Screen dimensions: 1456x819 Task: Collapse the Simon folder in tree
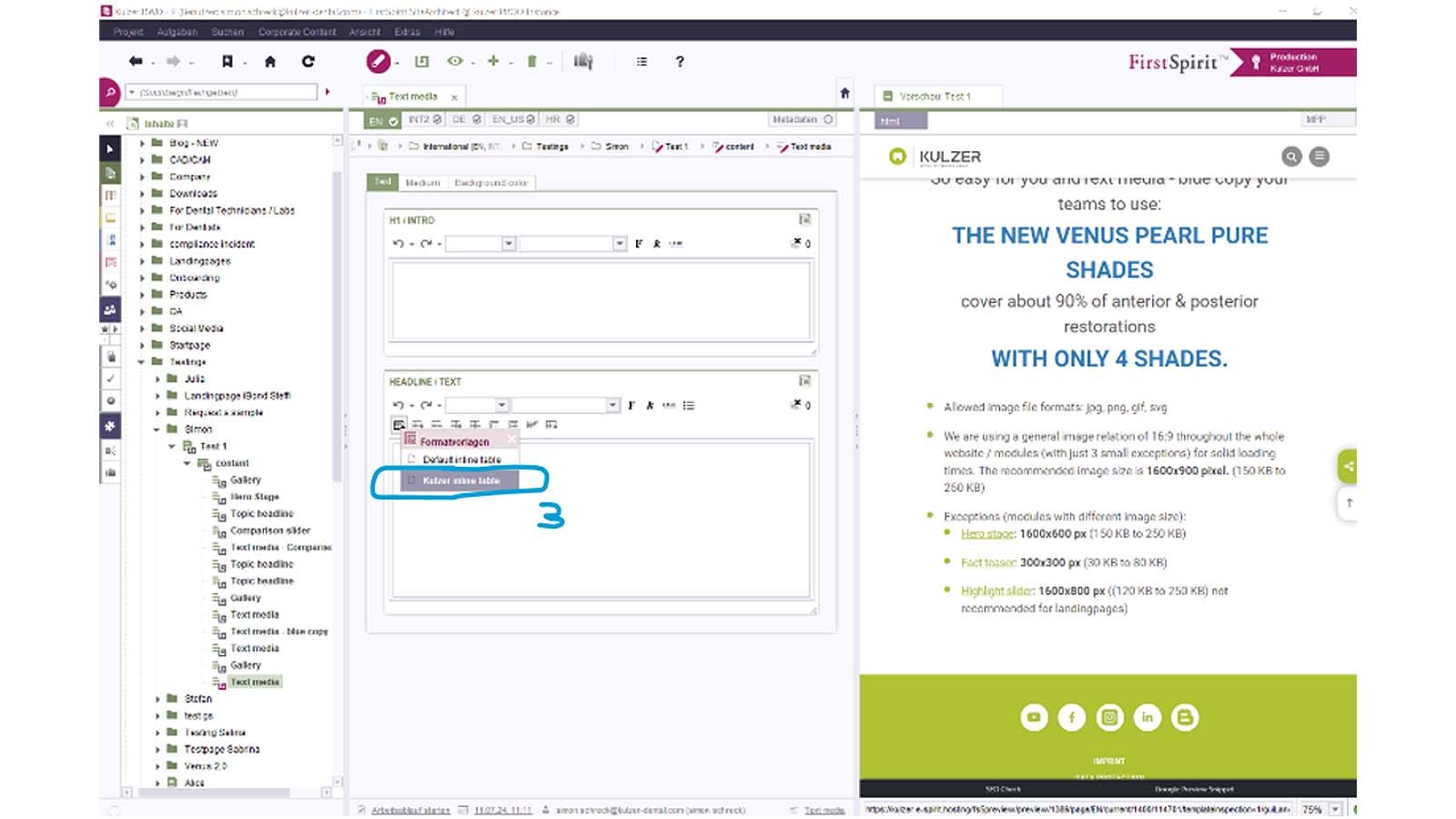pyautogui.click(x=157, y=430)
